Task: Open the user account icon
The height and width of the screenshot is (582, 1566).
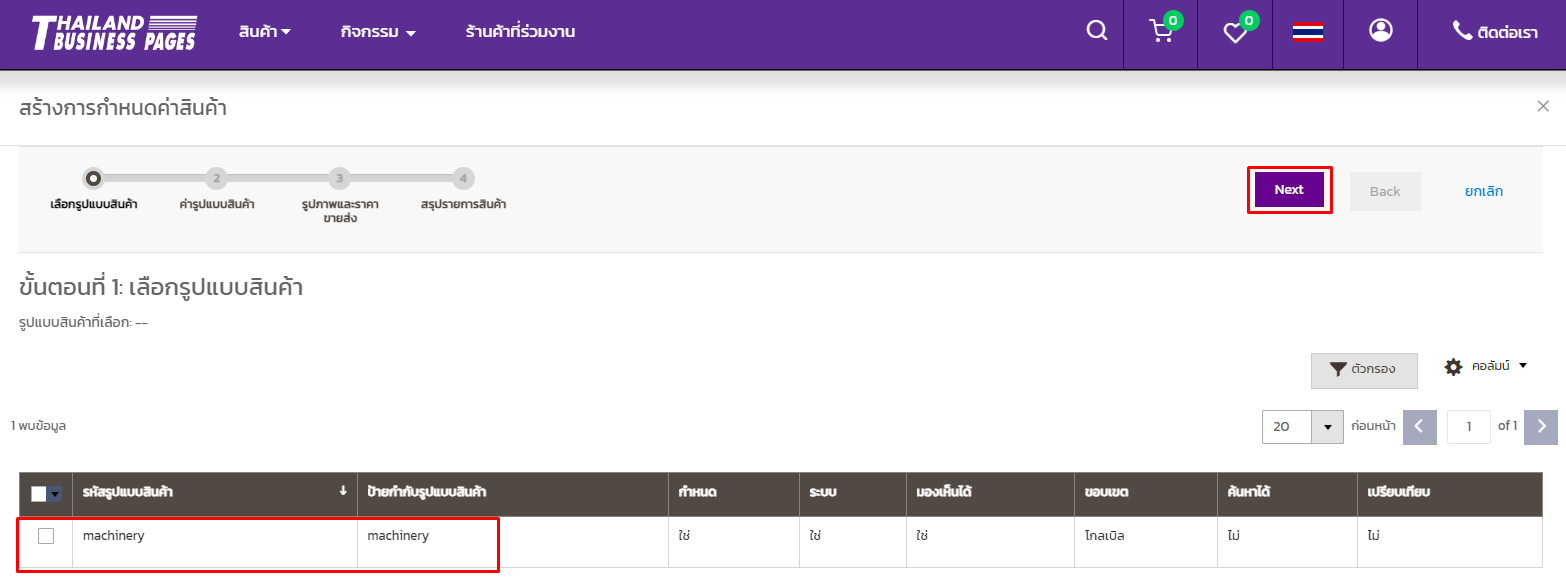Action: [1381, 31]
